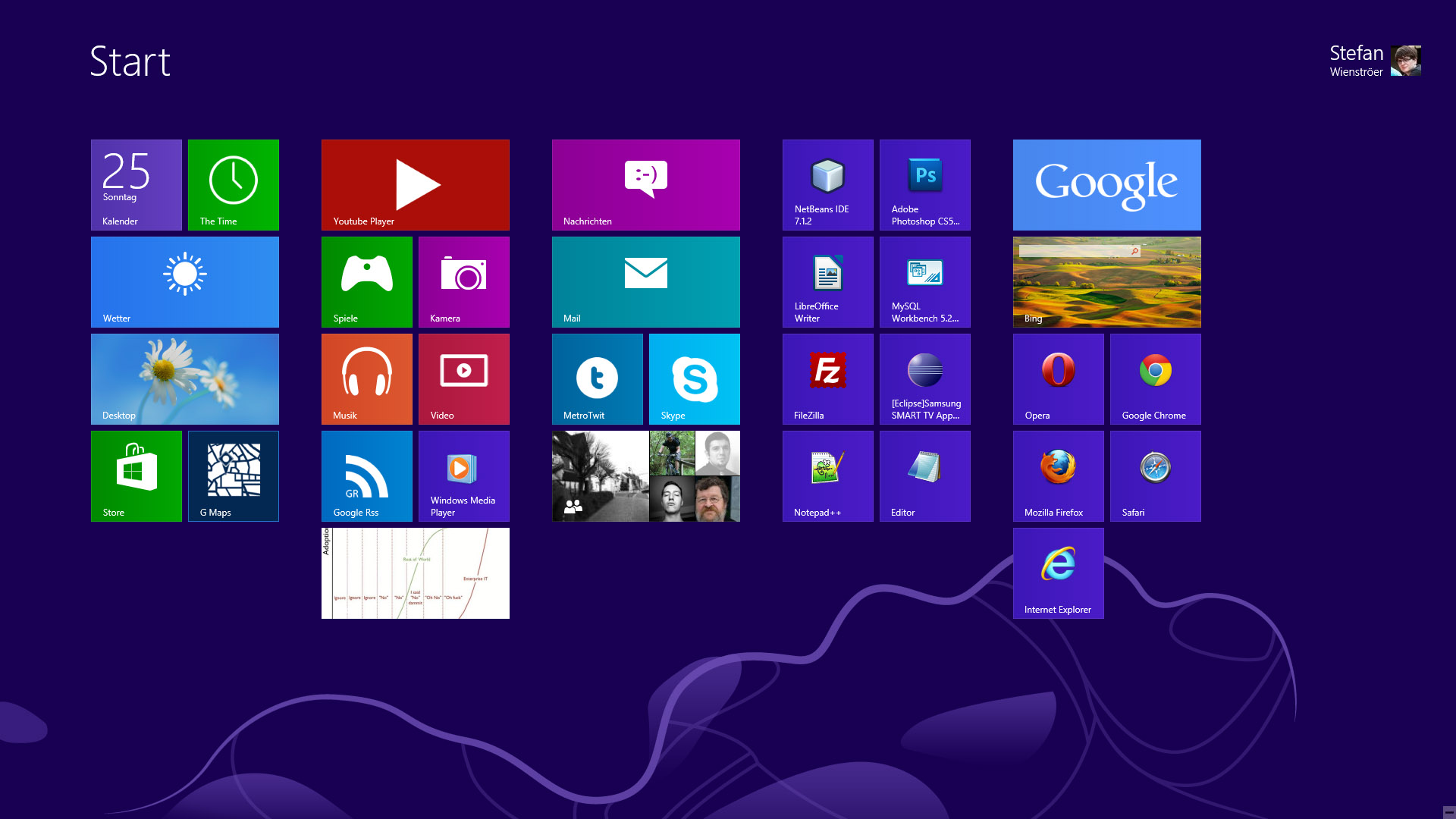
Task: Open the Video tile
Action: pos(464,379)
